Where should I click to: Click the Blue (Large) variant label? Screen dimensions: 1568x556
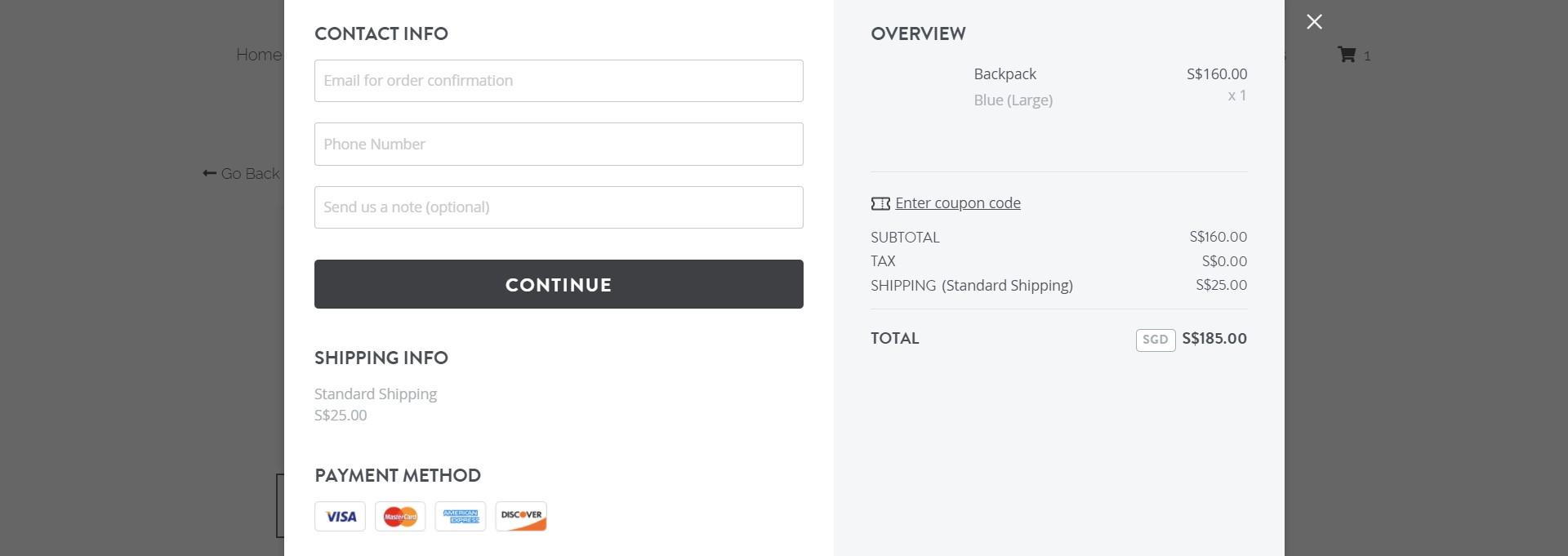(x=1013, y=100)
